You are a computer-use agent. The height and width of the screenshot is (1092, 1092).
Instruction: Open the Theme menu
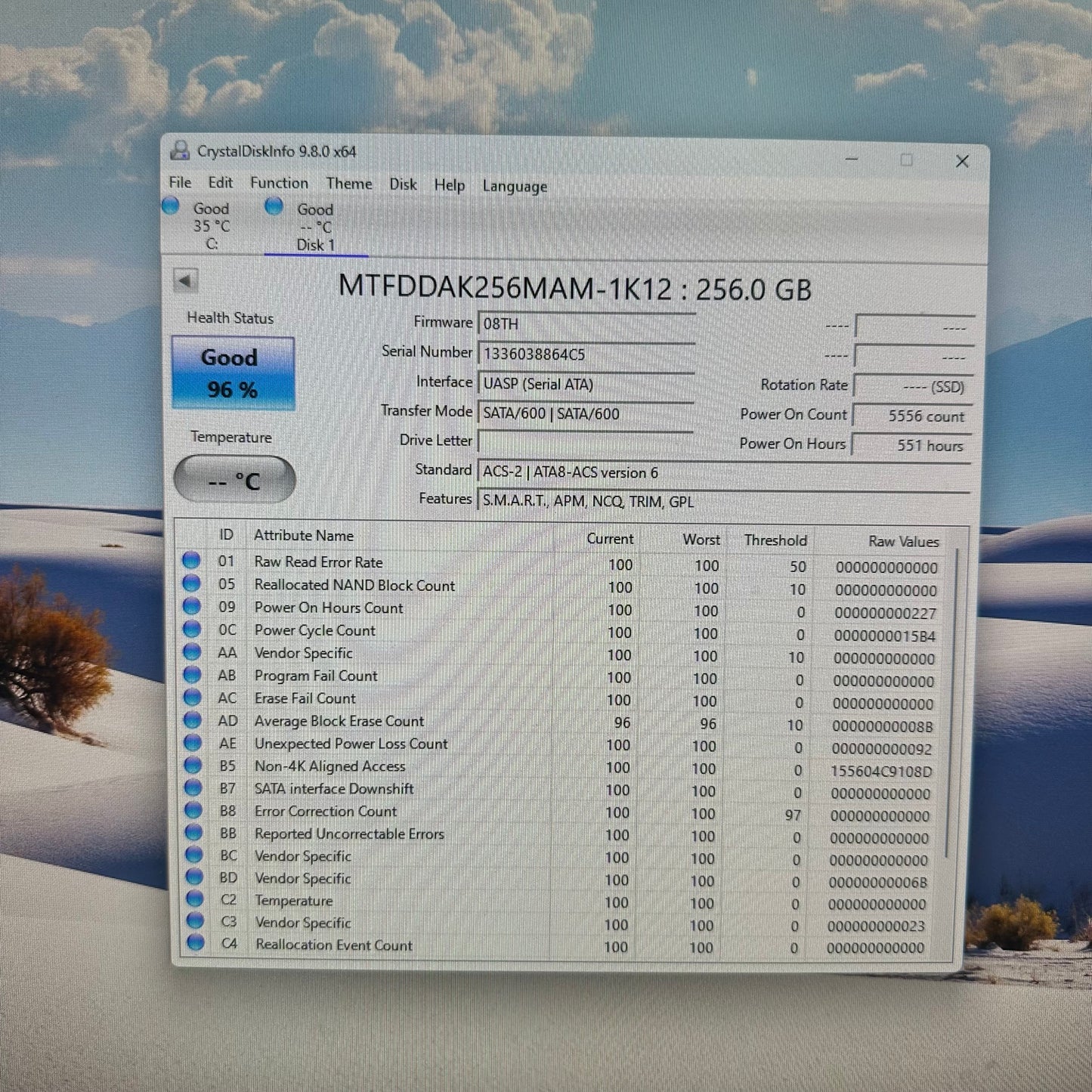pos(349,184)
